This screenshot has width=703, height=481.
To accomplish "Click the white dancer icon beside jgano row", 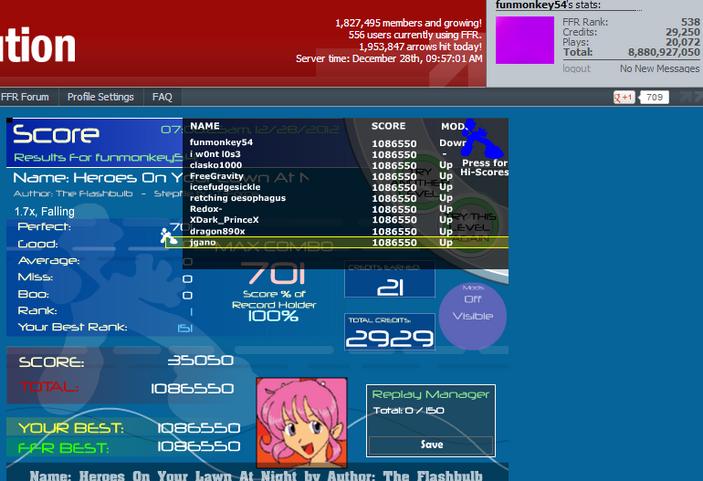I will coord(168,236).
